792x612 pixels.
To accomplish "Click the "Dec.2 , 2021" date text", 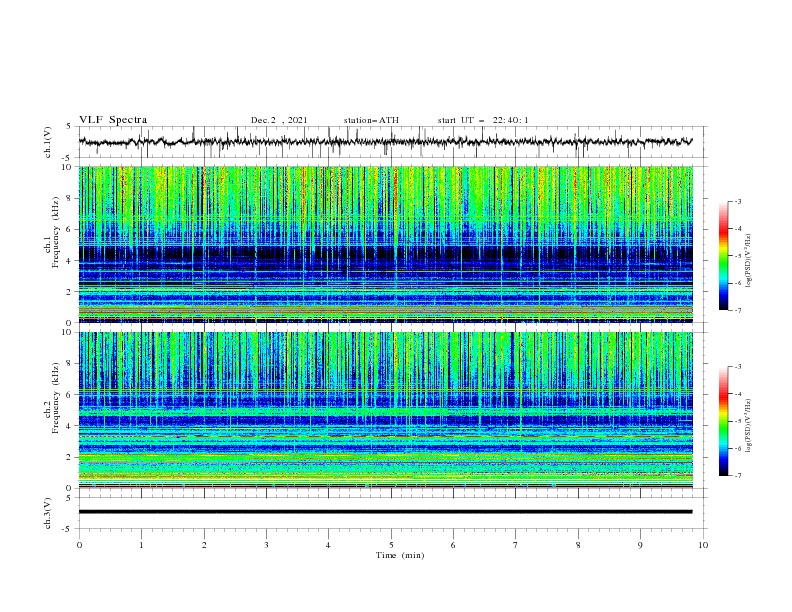I will pyautogui.click(x=279, y=120).
